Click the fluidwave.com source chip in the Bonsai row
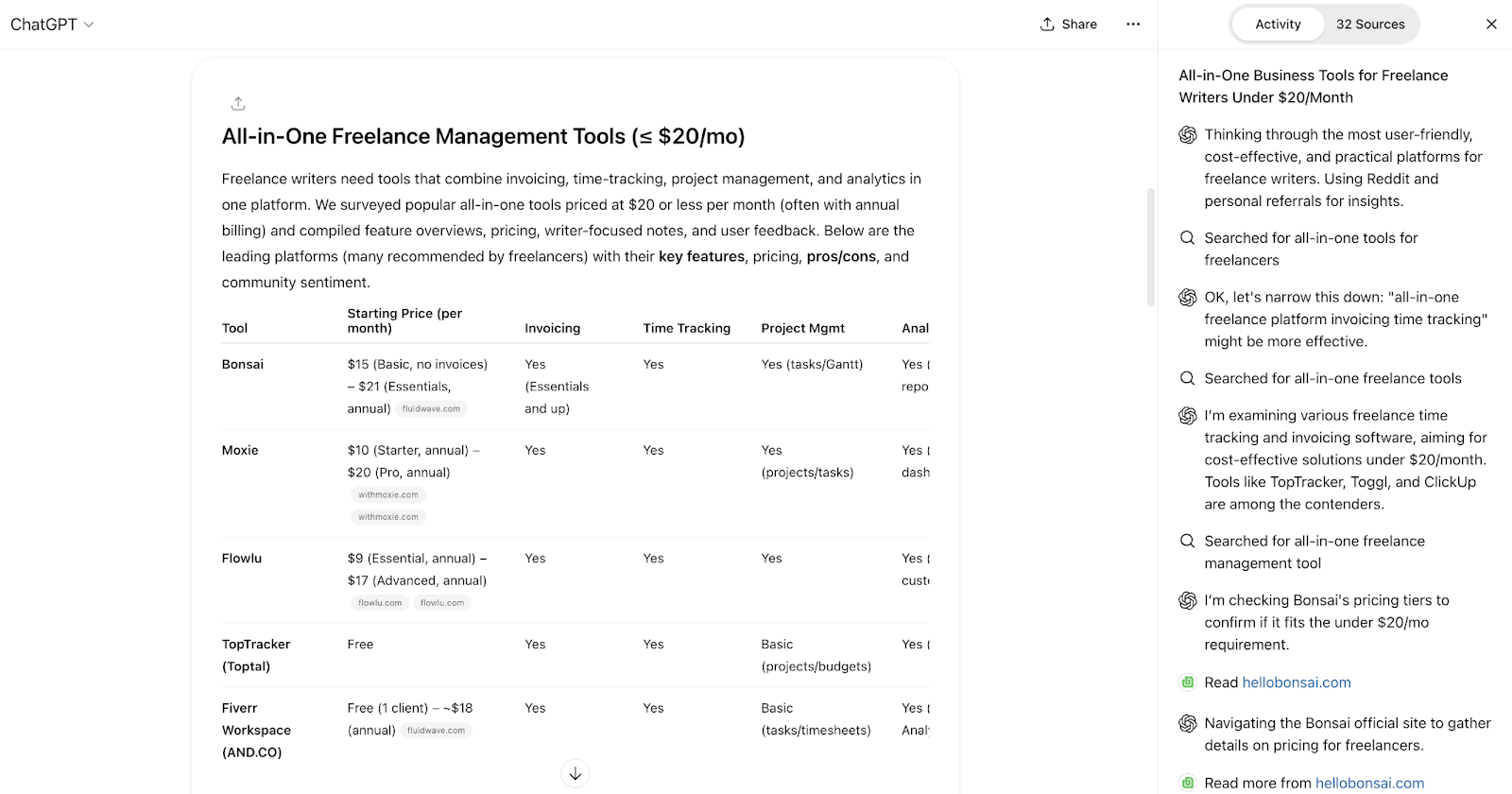The width and height of the screenshot is (1512, 794). (x=431, y=409)
